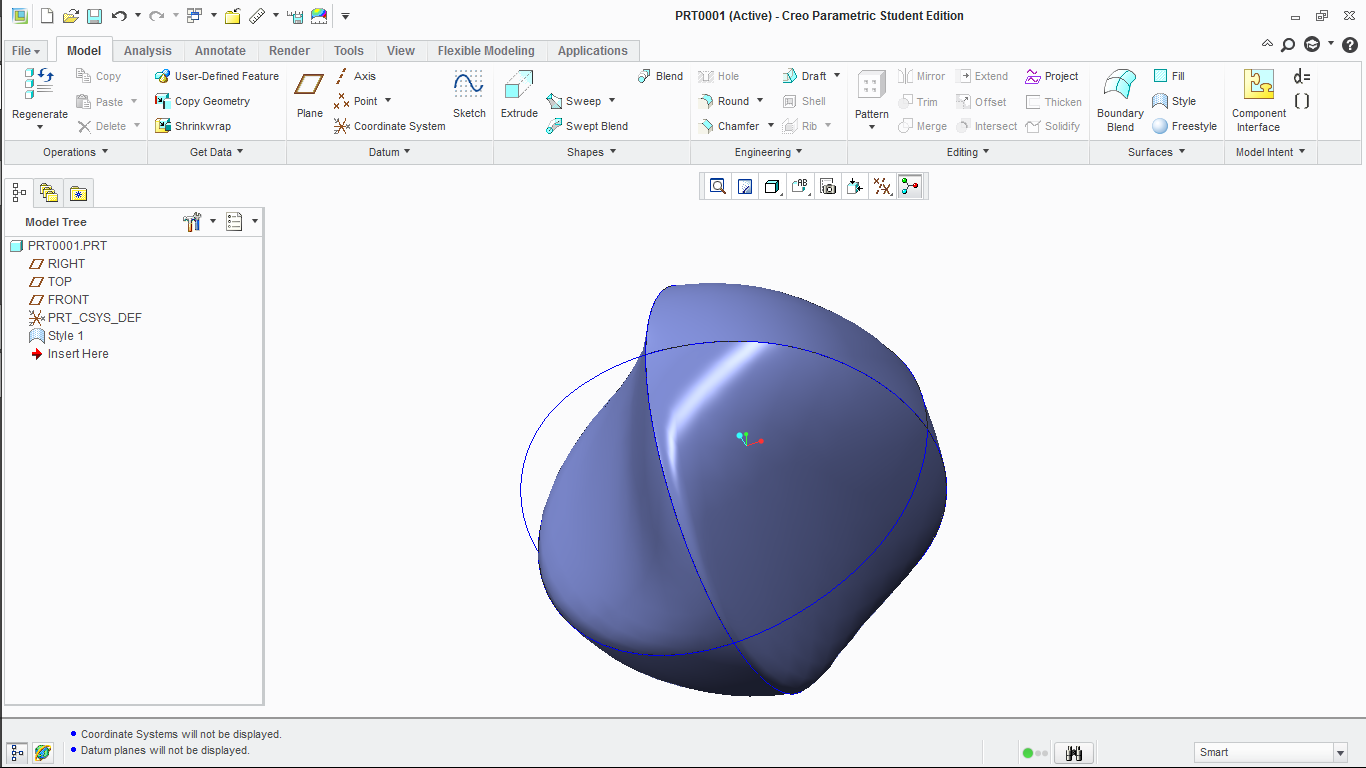Viewport: 1366px width, 768px height.
Task: Click the Shrinkwrap tool
Action: 193,126
